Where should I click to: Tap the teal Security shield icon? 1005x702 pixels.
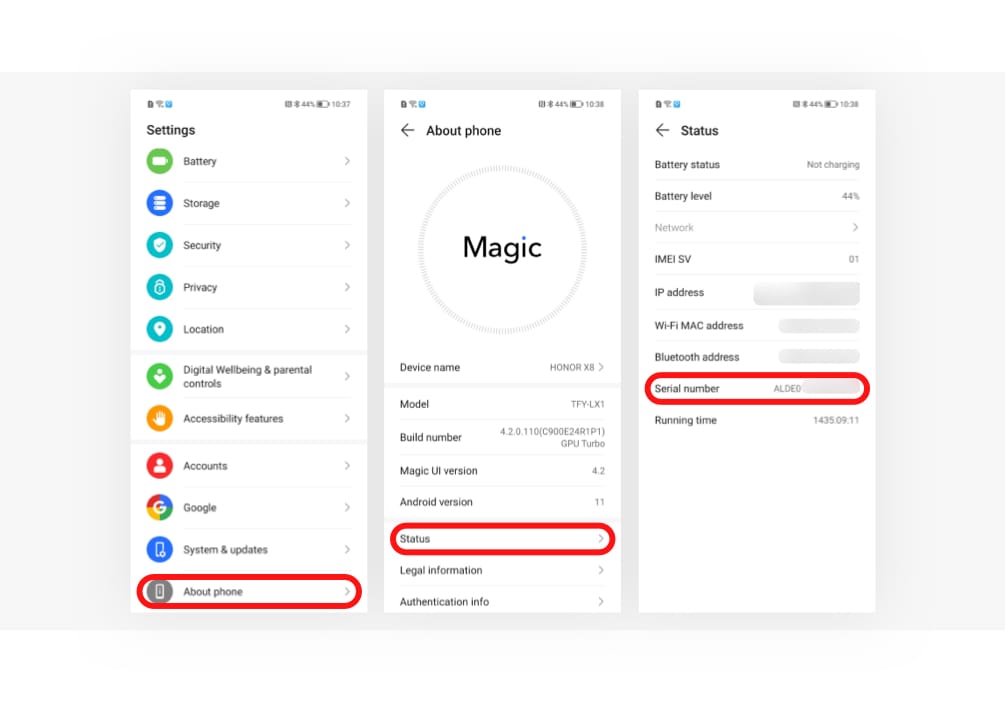coord(159,245)
